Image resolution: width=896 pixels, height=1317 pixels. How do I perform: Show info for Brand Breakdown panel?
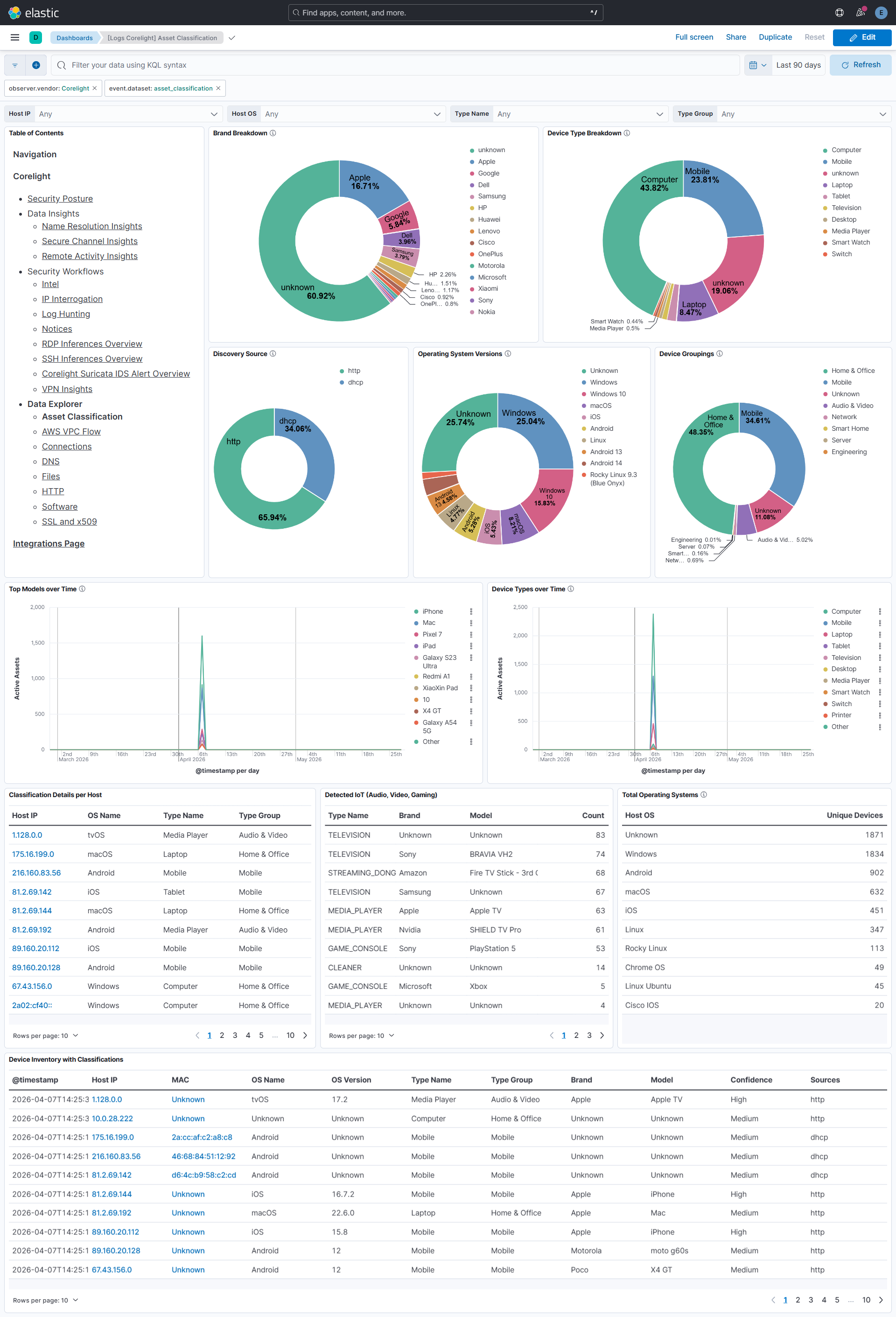(273, 133)
